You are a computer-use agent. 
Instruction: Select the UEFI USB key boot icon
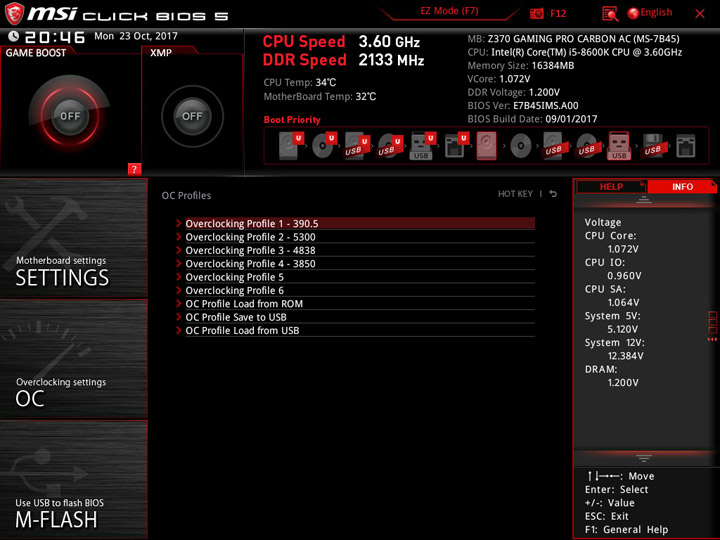pos(422,146)
